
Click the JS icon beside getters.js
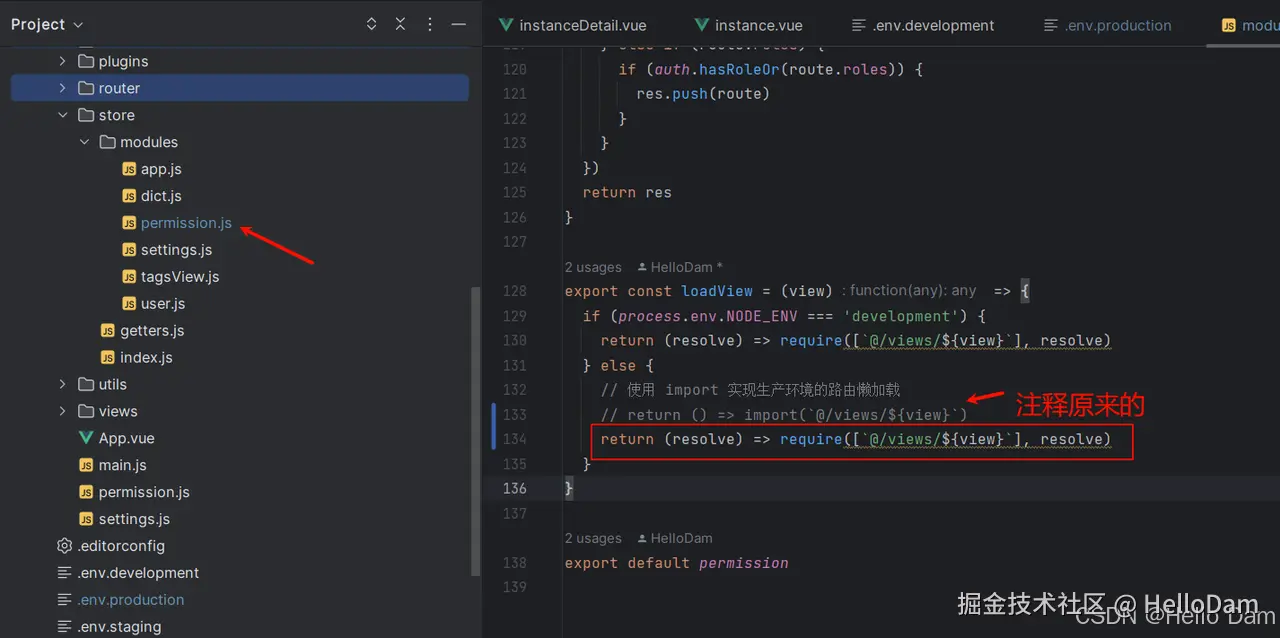108,331
